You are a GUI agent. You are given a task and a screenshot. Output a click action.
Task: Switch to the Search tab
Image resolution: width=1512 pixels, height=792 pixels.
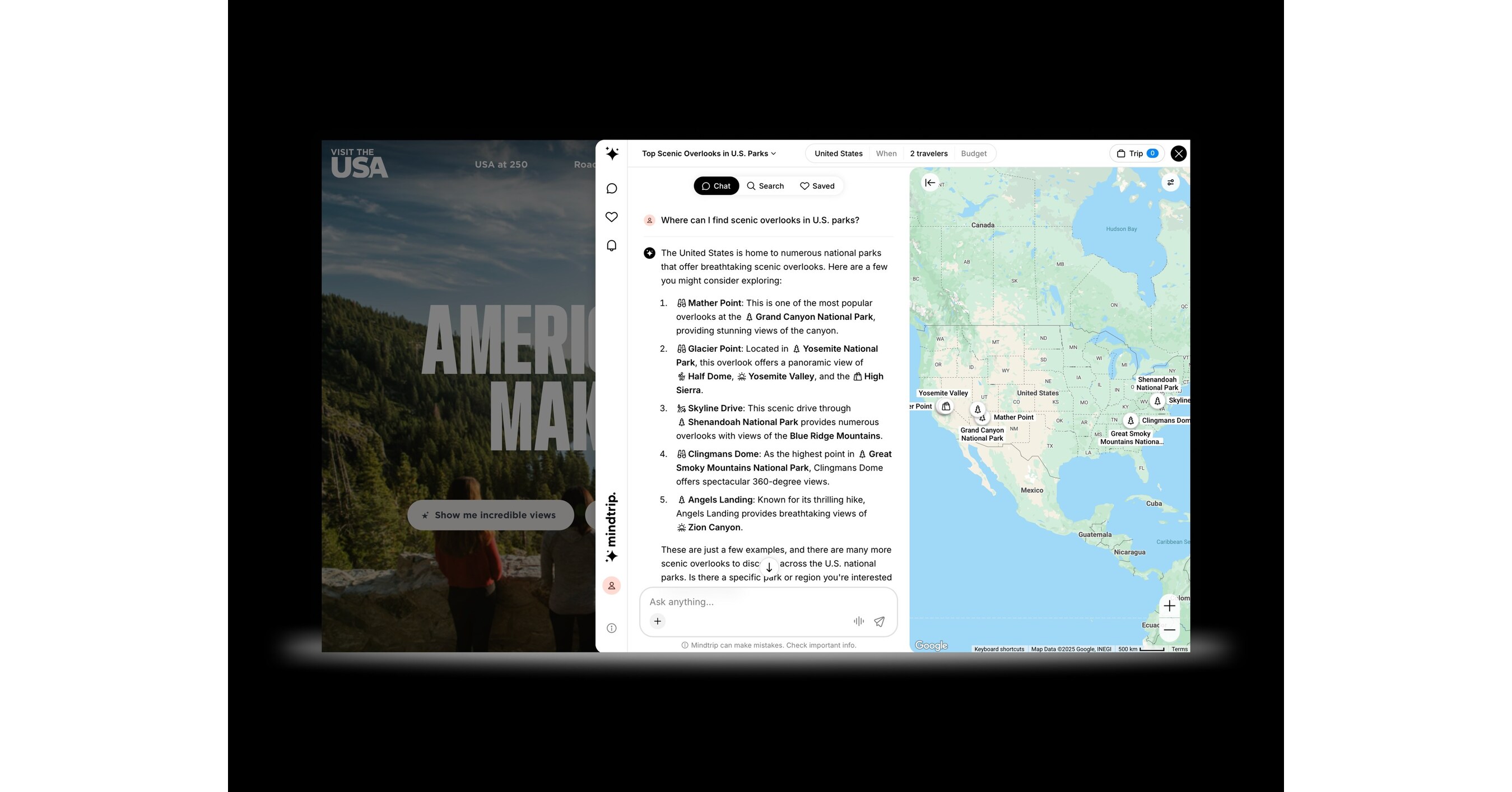[765, 186]
